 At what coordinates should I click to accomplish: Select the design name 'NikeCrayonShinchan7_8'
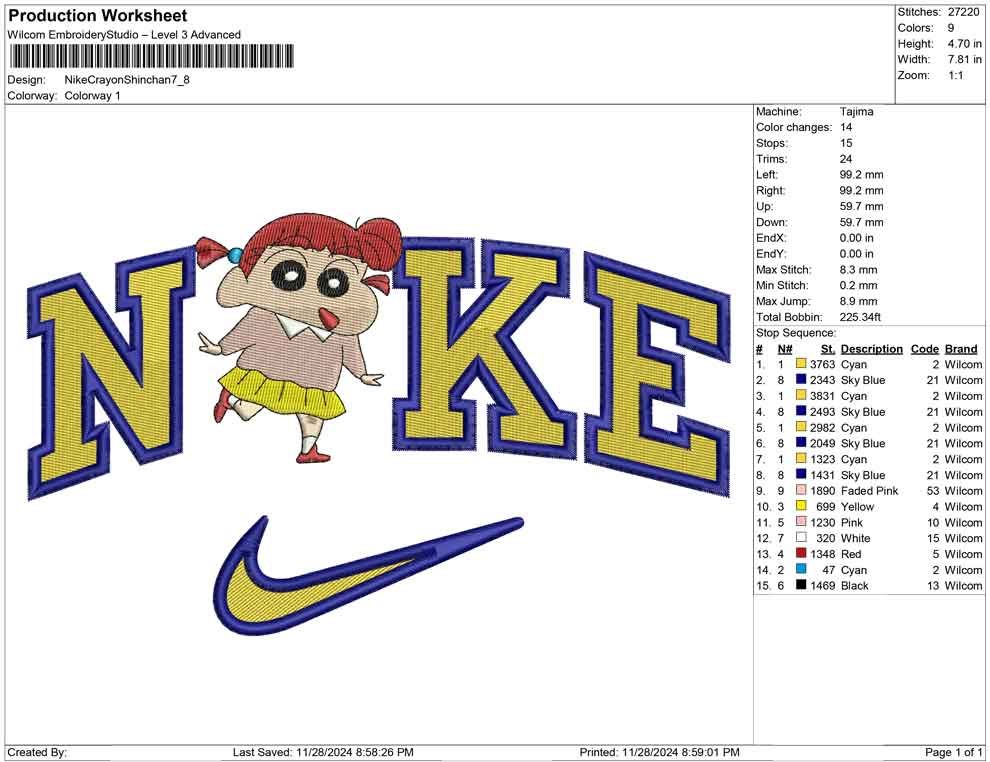[127, 80]
